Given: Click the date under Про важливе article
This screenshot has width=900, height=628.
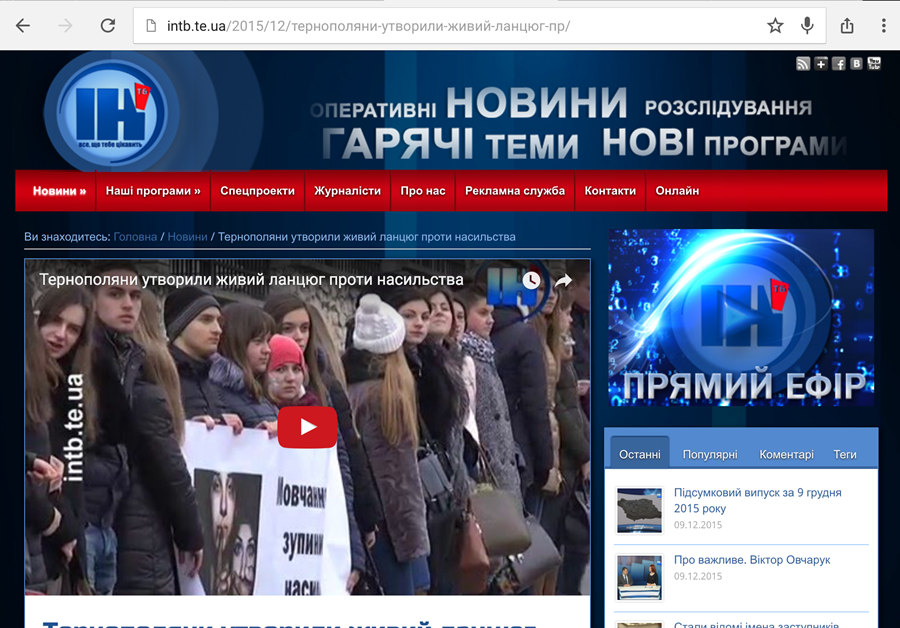Looking at the screenshot, I should click(698, 576).
